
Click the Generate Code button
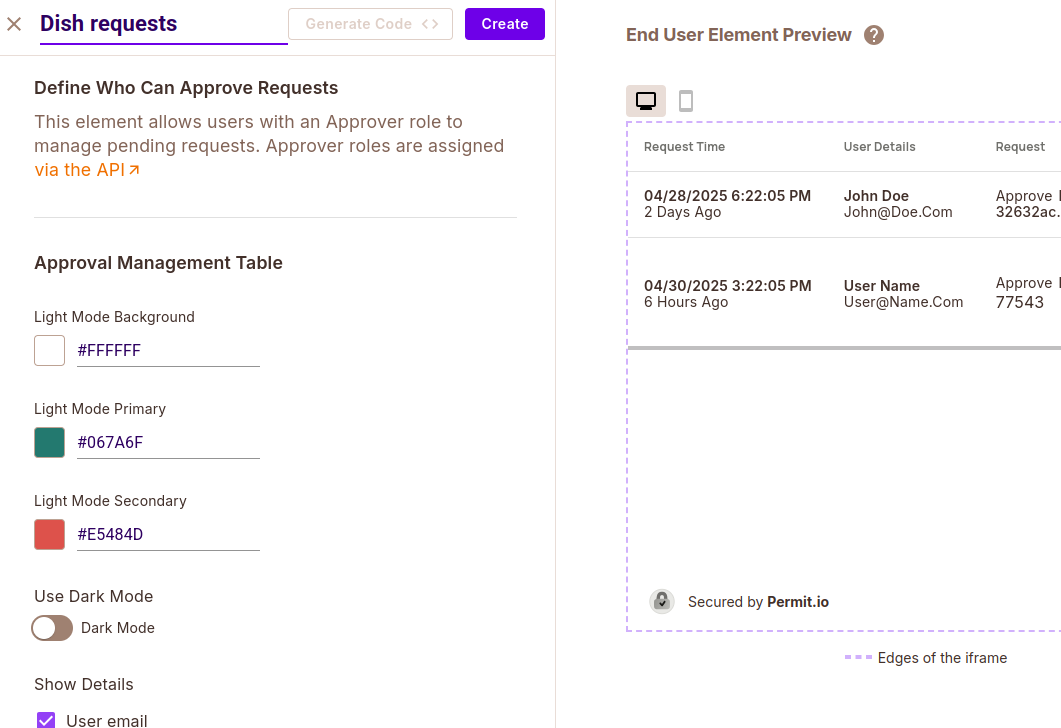(x=370, y=24)
